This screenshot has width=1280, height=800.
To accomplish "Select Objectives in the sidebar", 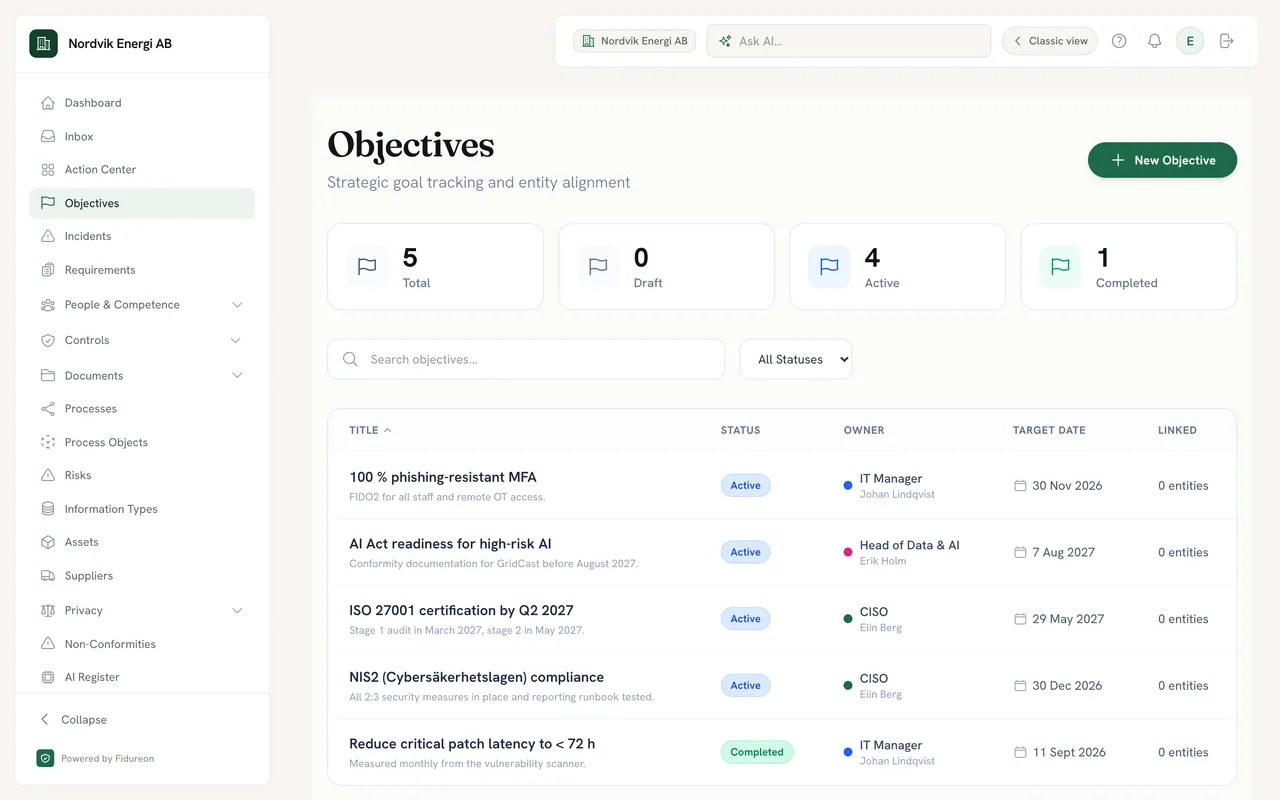I will [142, 203].
